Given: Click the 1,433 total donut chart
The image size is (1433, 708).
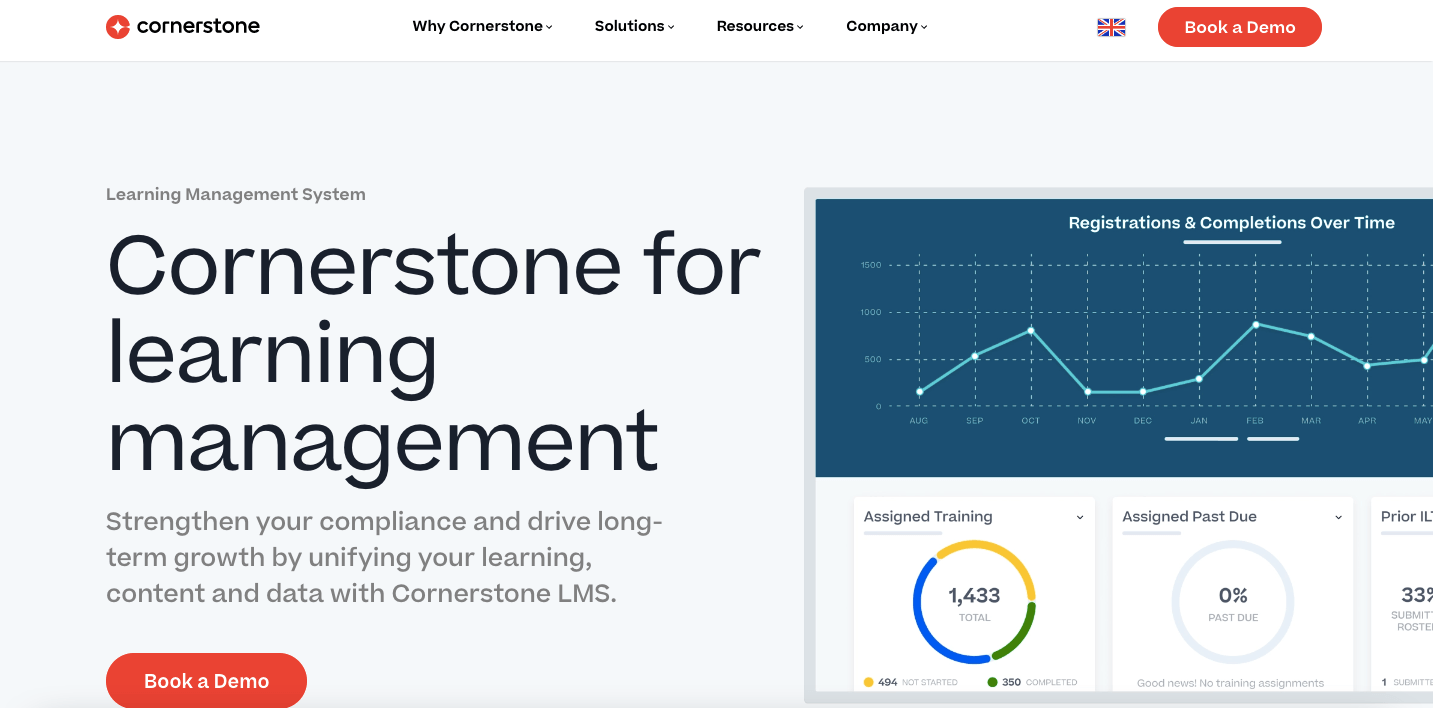Looking at the screenshot, I should point(974,602).
